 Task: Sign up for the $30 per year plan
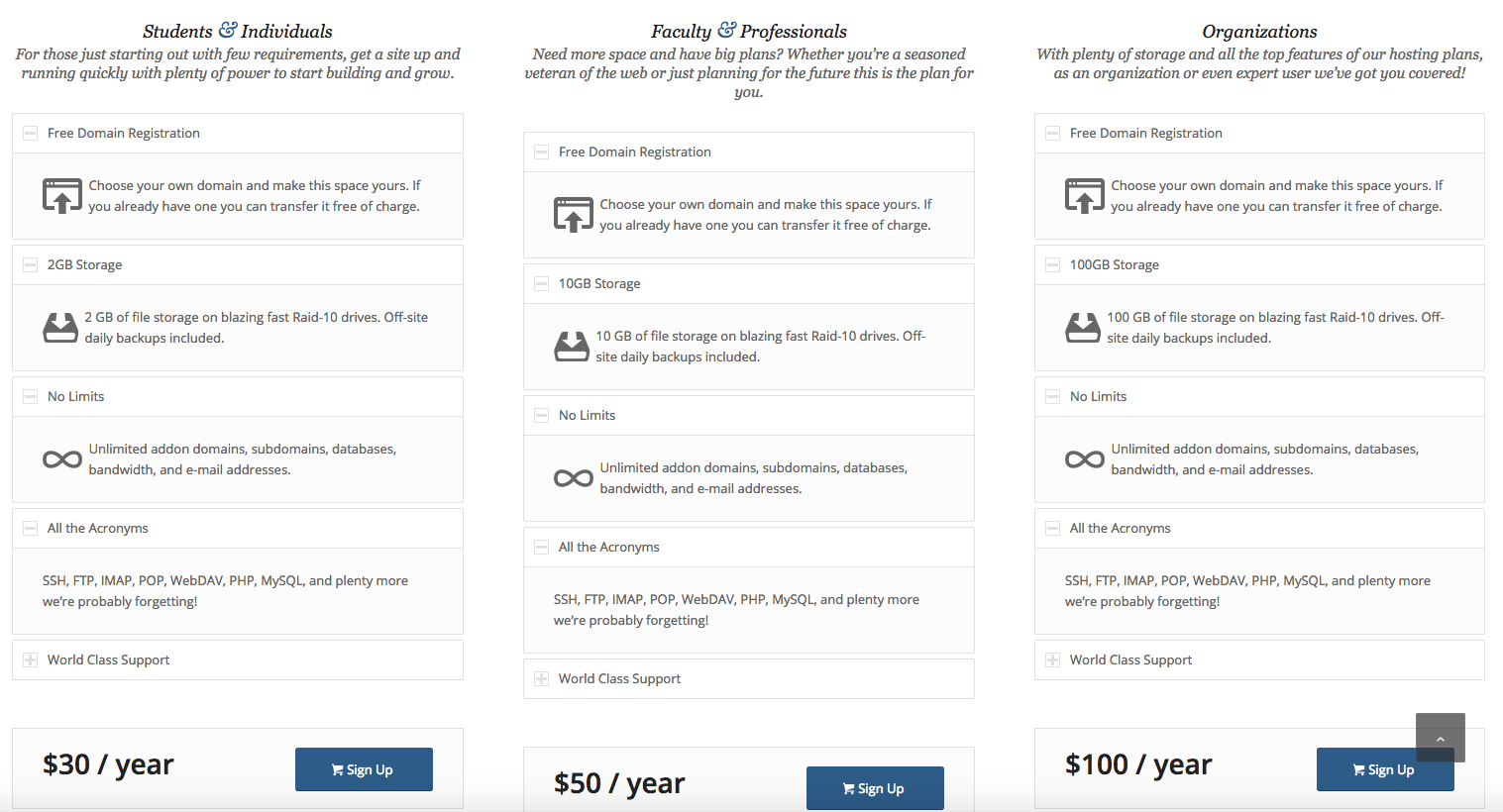[x=364, y=769]
